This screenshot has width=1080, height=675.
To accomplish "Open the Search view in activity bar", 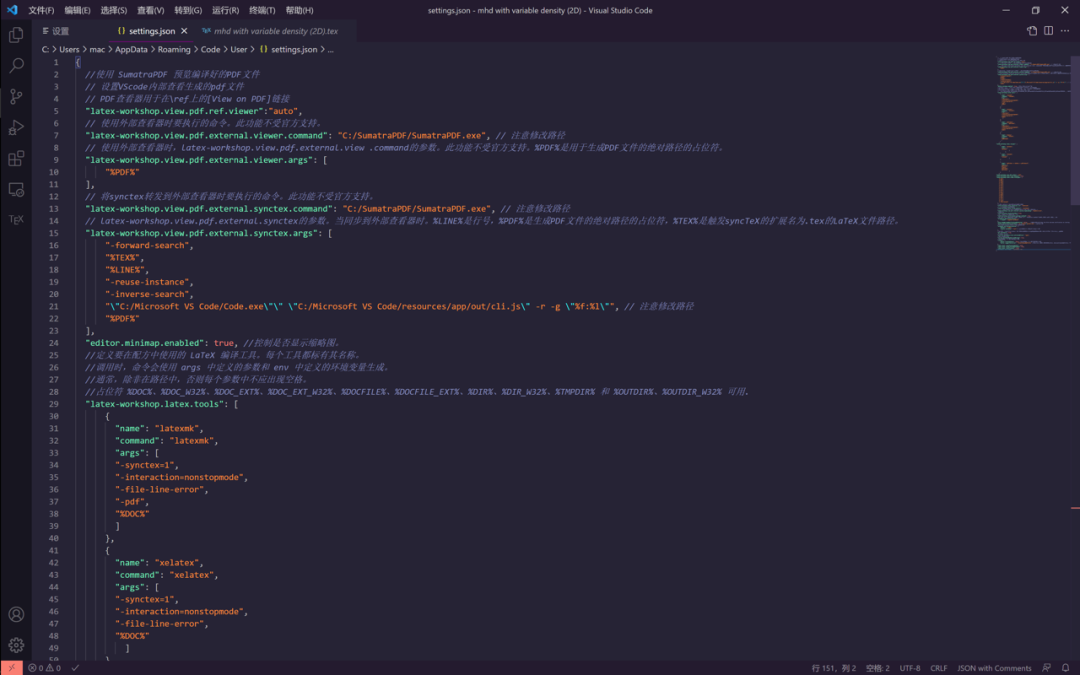I will 16,65.
